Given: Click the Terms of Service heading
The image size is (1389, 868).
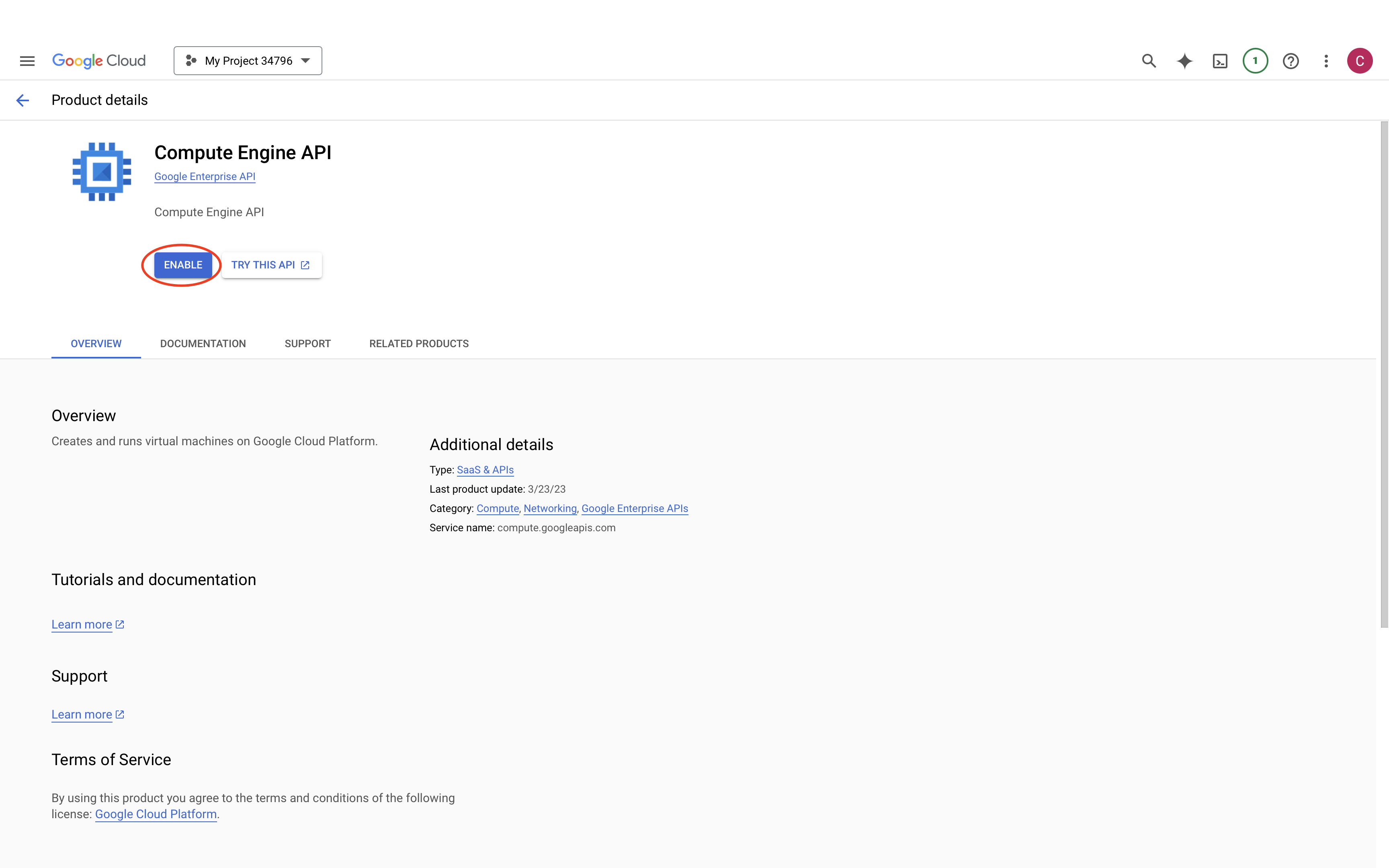Looking at the screenshot, I should pyautogui.click(x=111, y=760).
